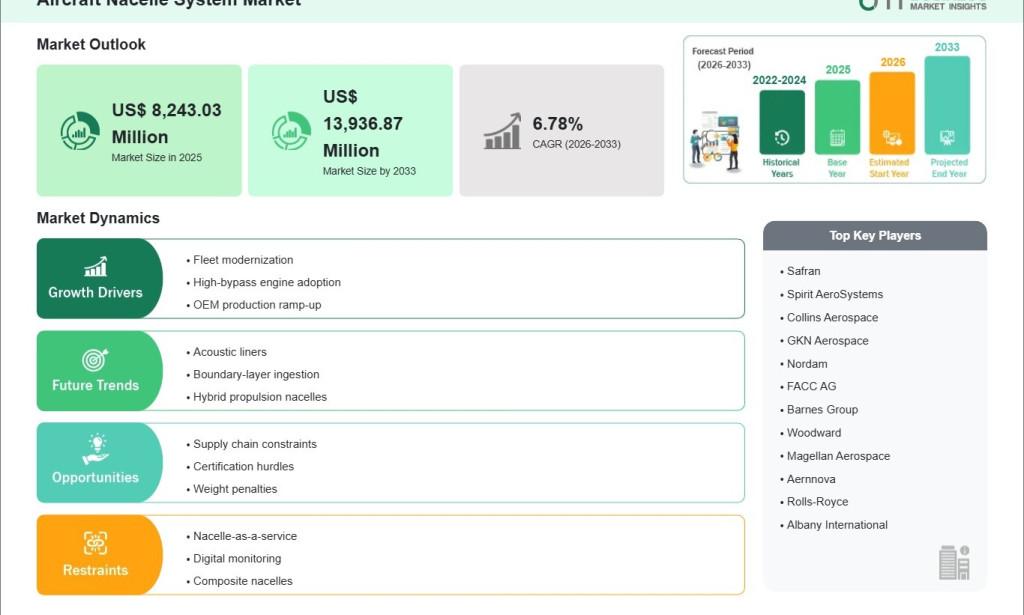This screenshot has height=615, width=1024.
Task: Click the 6.78% CAGR value
Action: (x=558, y=123)
